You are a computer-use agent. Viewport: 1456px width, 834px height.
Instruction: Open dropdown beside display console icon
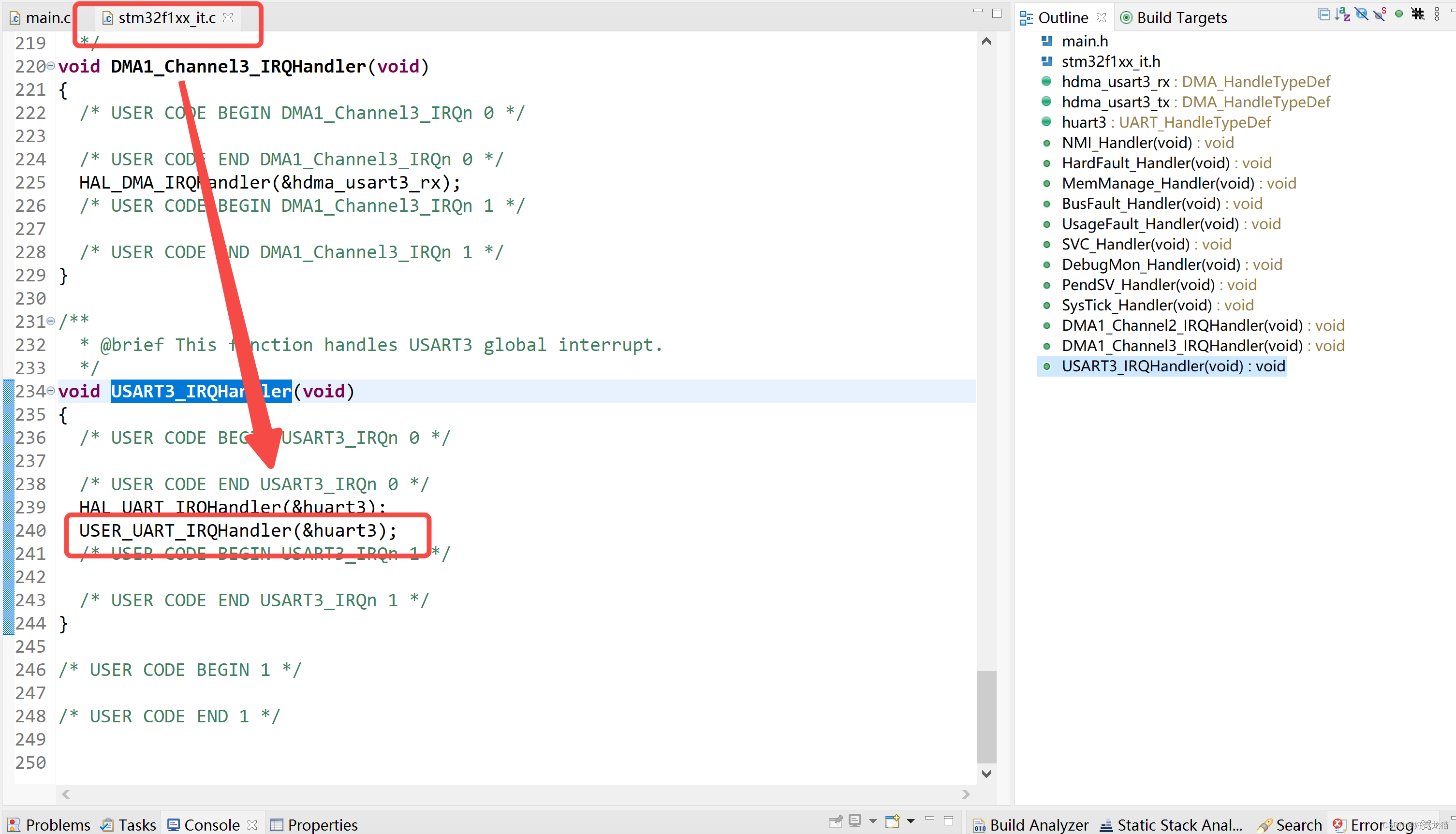click(873, 822)
